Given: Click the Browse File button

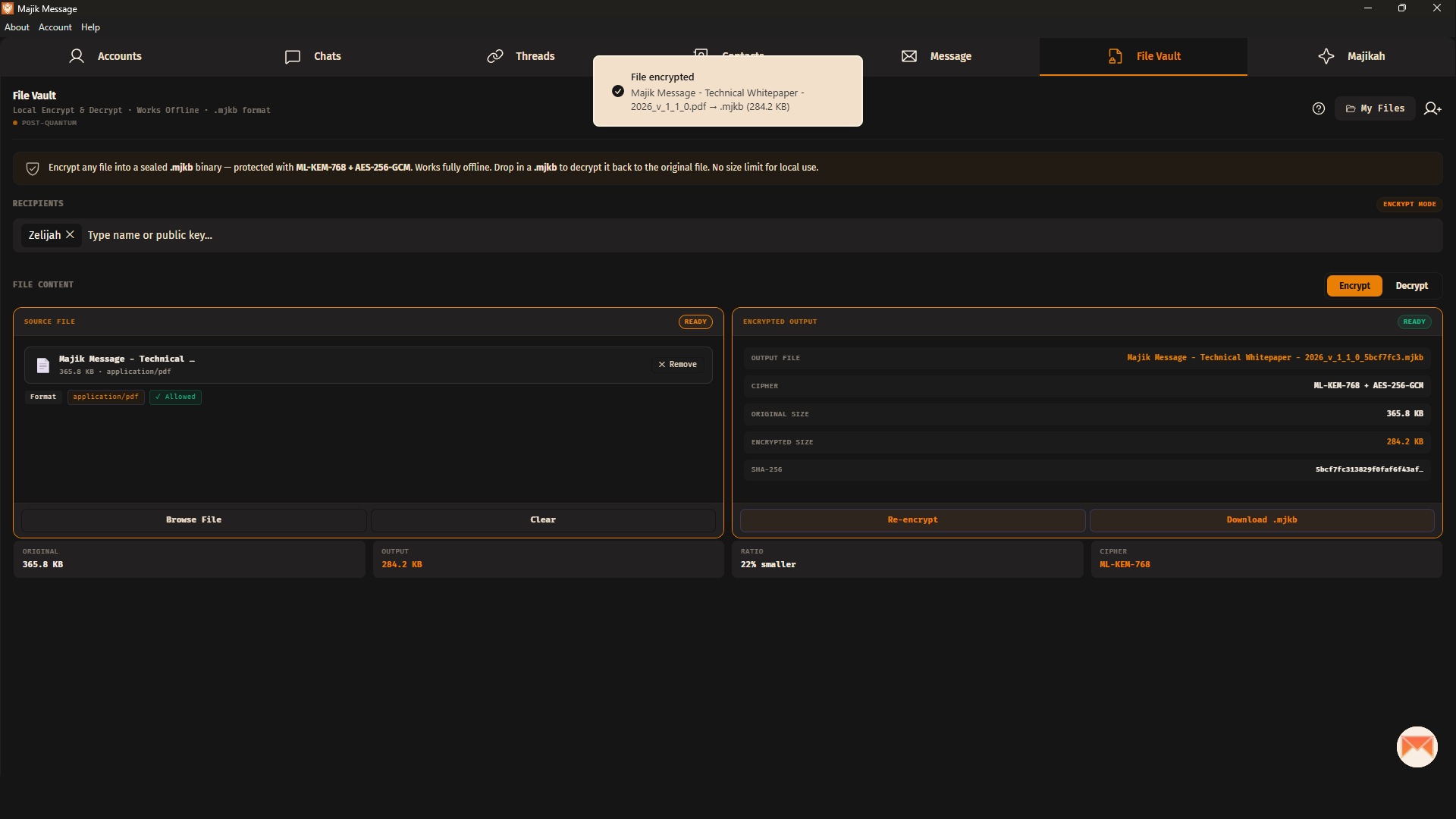Looking at the screenshot, I should tap(193, 520).
